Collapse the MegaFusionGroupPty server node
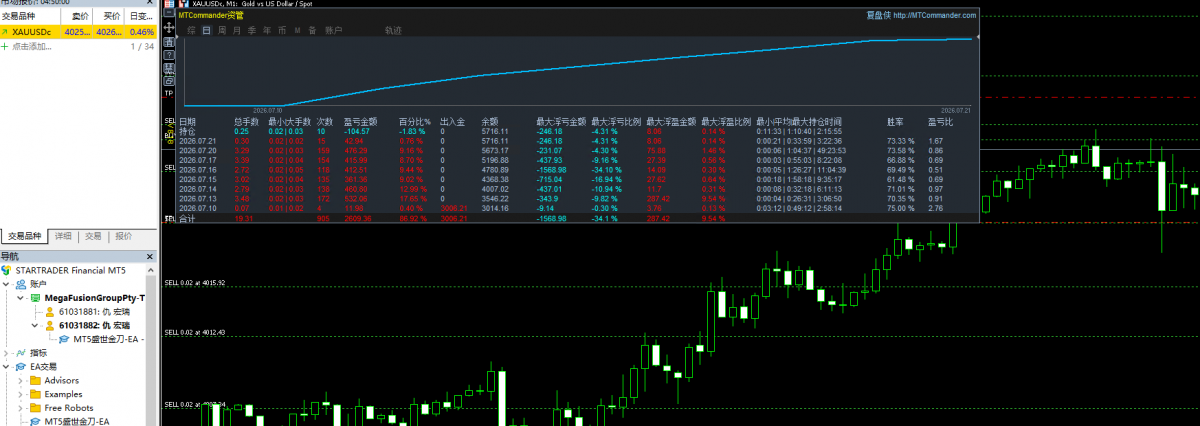Screen dimensions: 1200x426 pos(21,298)
